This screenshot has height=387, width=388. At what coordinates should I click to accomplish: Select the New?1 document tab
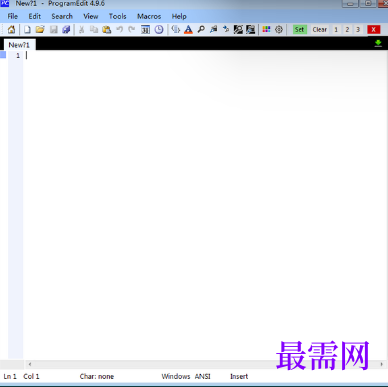(19, 45)
